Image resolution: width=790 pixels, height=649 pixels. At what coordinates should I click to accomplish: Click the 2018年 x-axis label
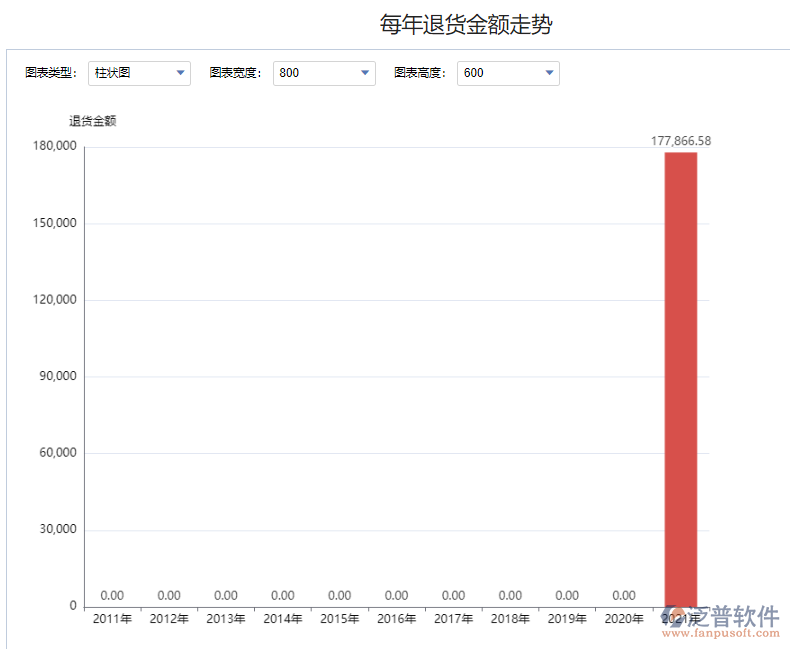point(510,618)
